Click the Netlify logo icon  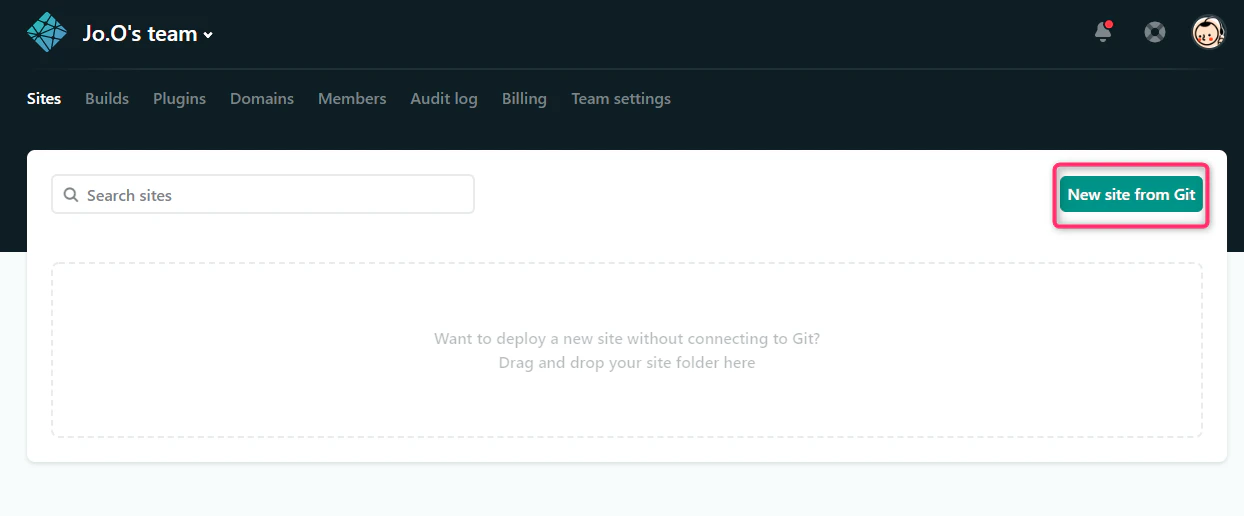pos(46,33)
